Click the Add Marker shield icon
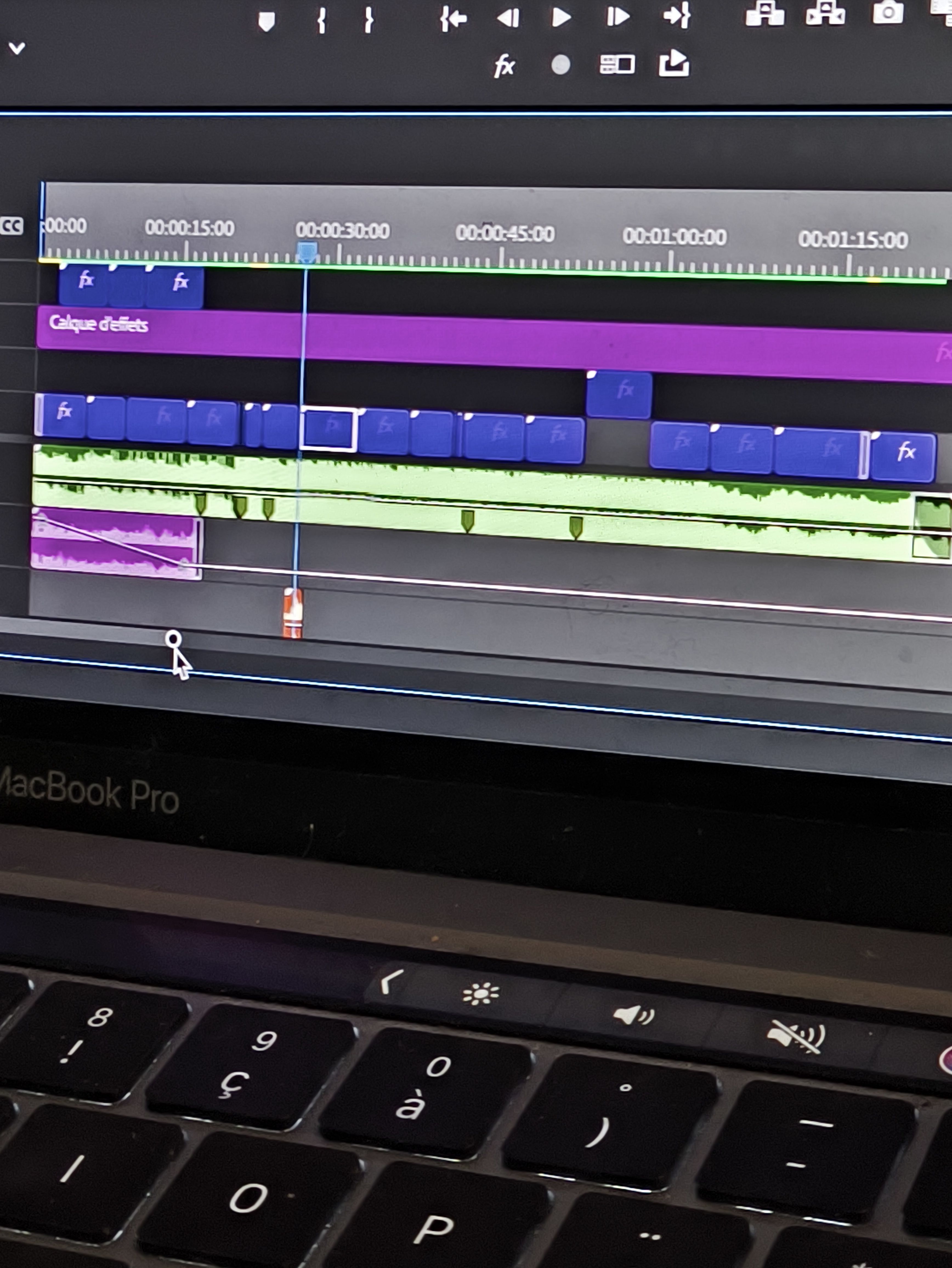952x1268 pixels. coord(267,22)
